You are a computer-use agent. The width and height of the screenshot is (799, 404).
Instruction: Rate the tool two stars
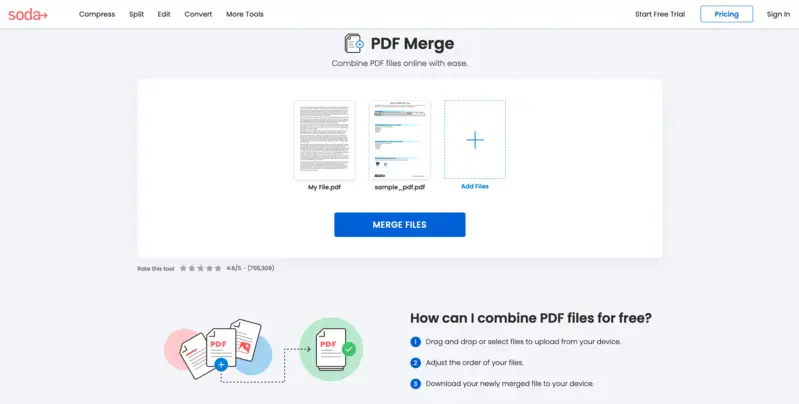tap(192, 268)
